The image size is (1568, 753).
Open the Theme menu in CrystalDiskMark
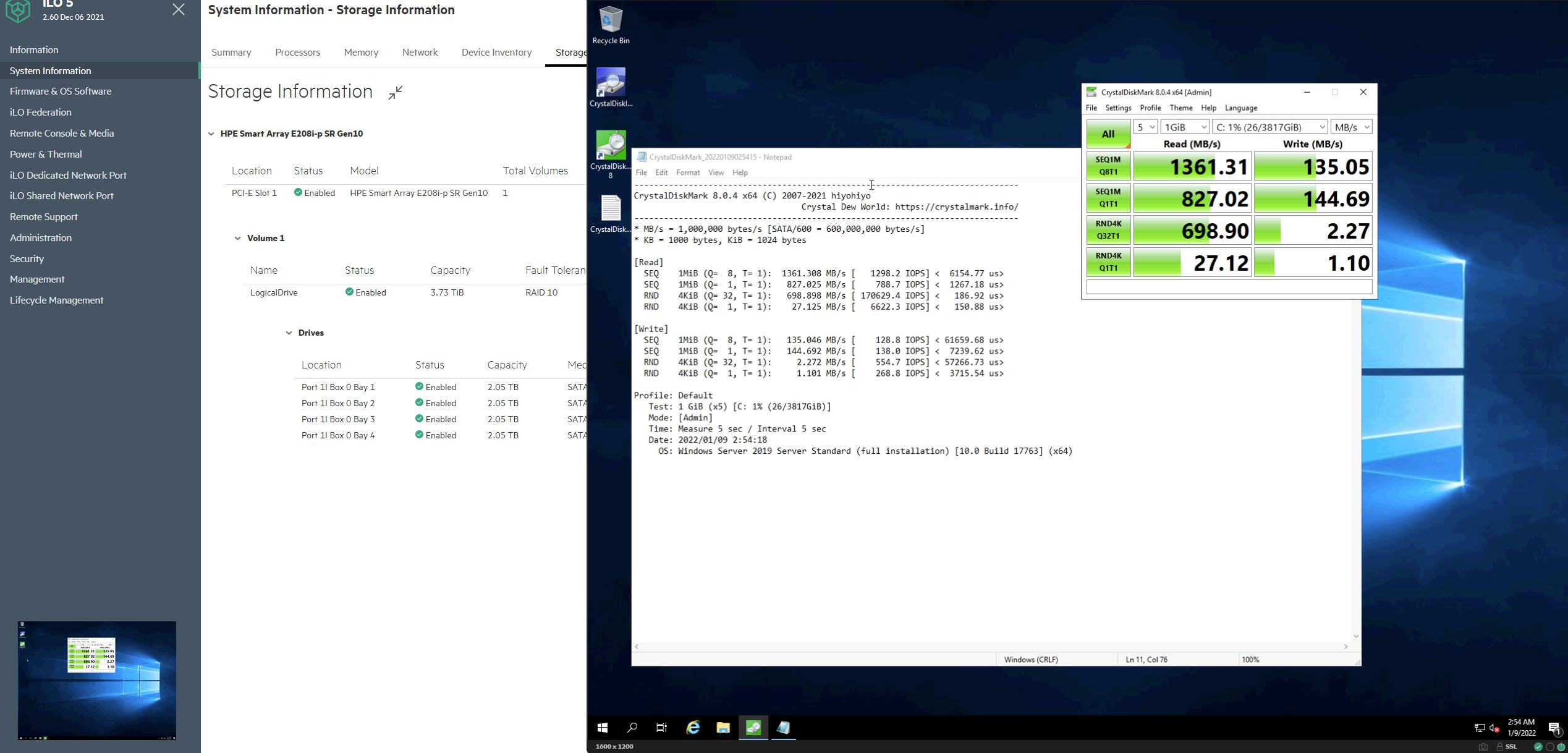pos(1180,108)
